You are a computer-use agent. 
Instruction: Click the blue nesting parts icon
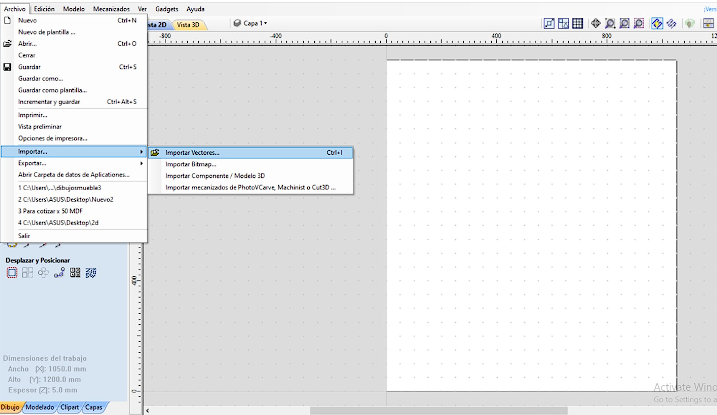tap(91, 273)
